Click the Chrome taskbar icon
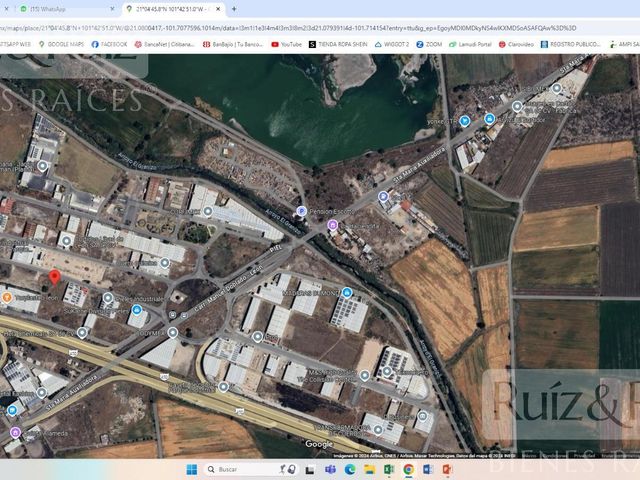The width and height of the screenshot is (640, 480). coord(408,469)
